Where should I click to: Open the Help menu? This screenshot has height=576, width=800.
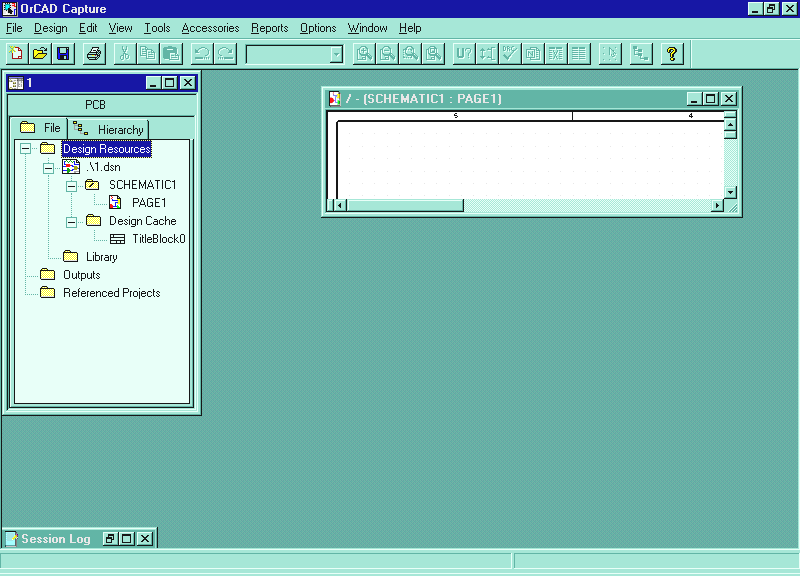point(410,28)
